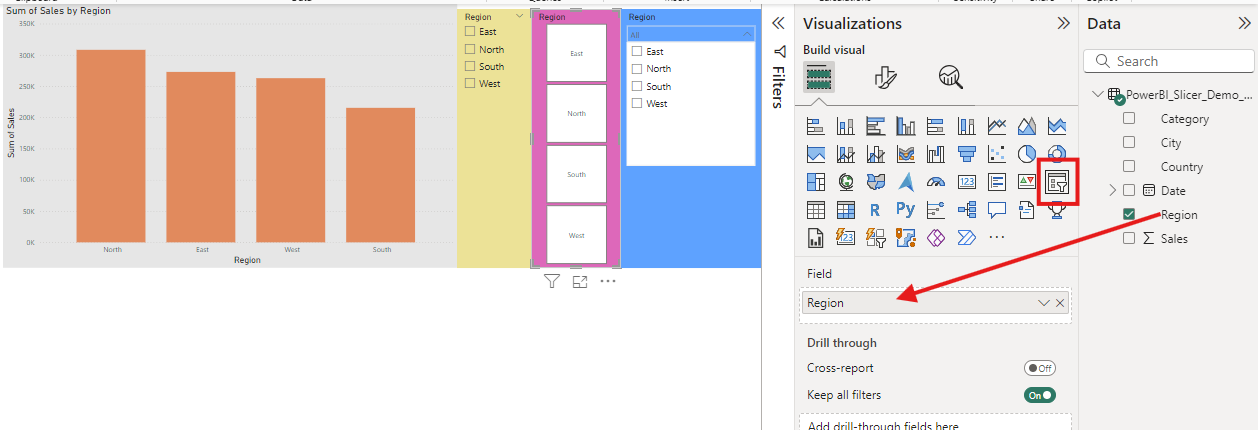Select the Slicer visualization icon
Image resolution: width=1258 pixels, height=430 pixels.
(x=1057, y=182)
